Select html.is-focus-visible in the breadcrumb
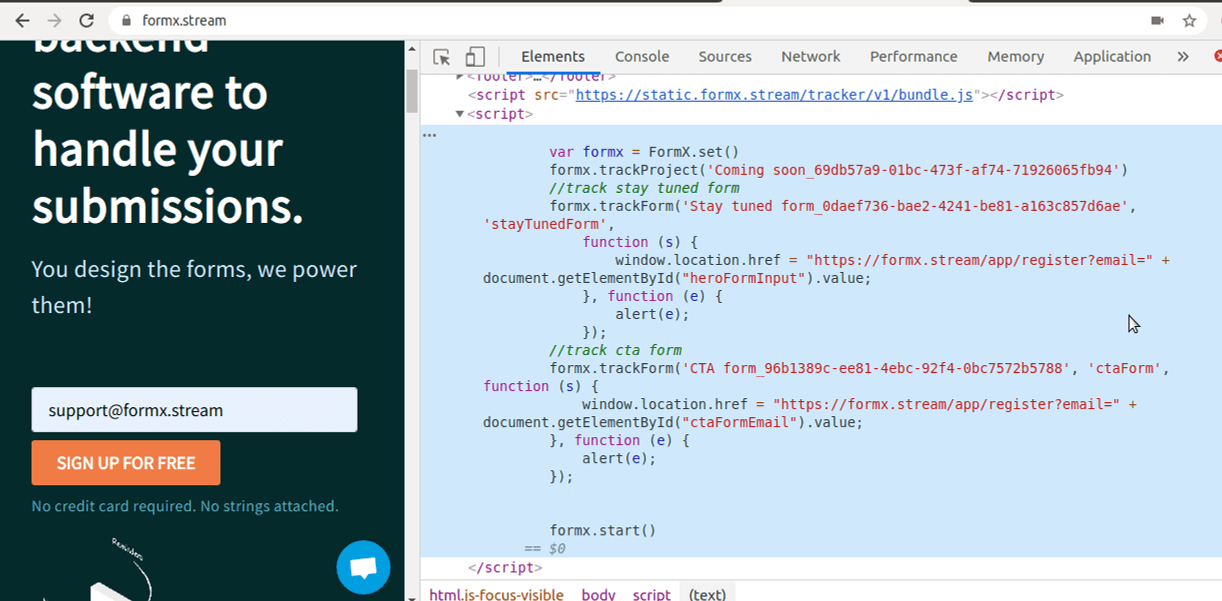This screenshot has width=1222, height=601. 498,594
